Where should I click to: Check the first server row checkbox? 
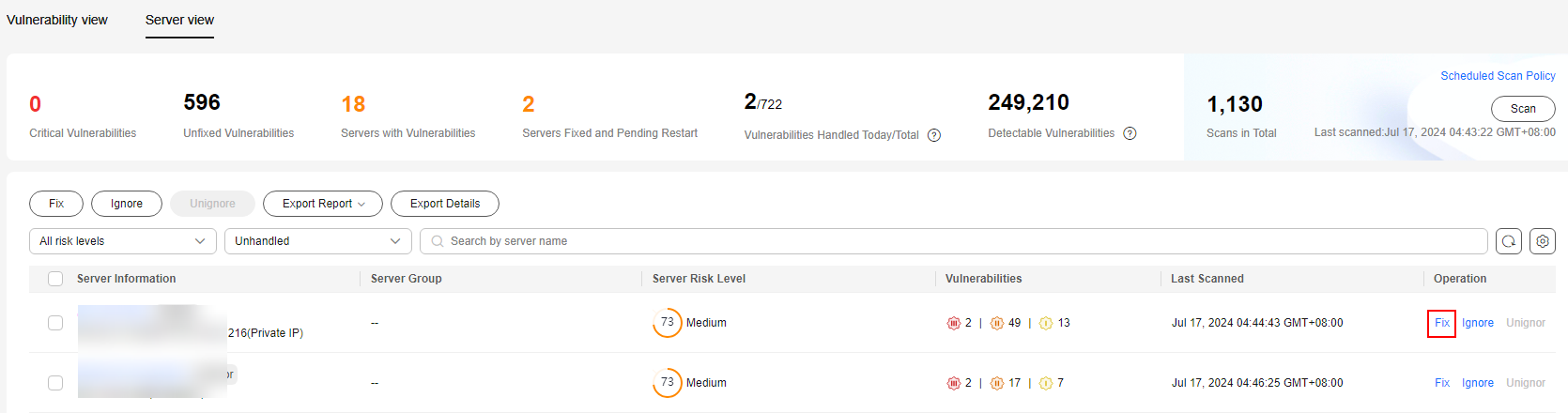pyautogui.click(x=55, y=323)
